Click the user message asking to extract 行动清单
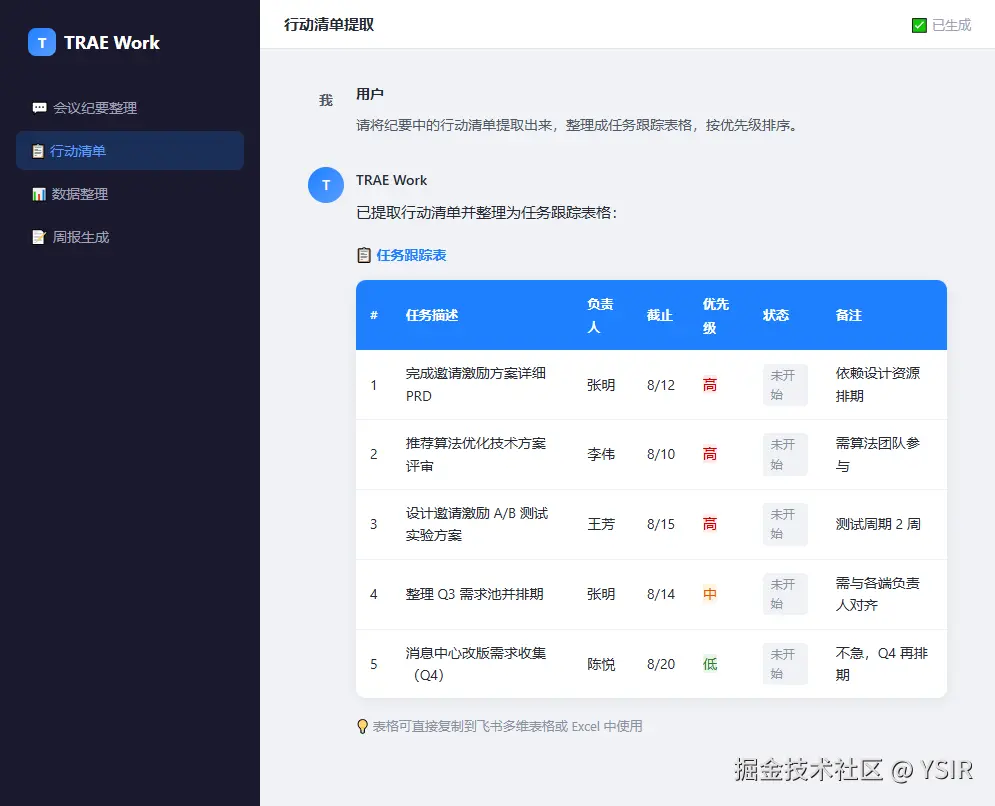The height and width of the screenshot is (806, 995). 576,125
